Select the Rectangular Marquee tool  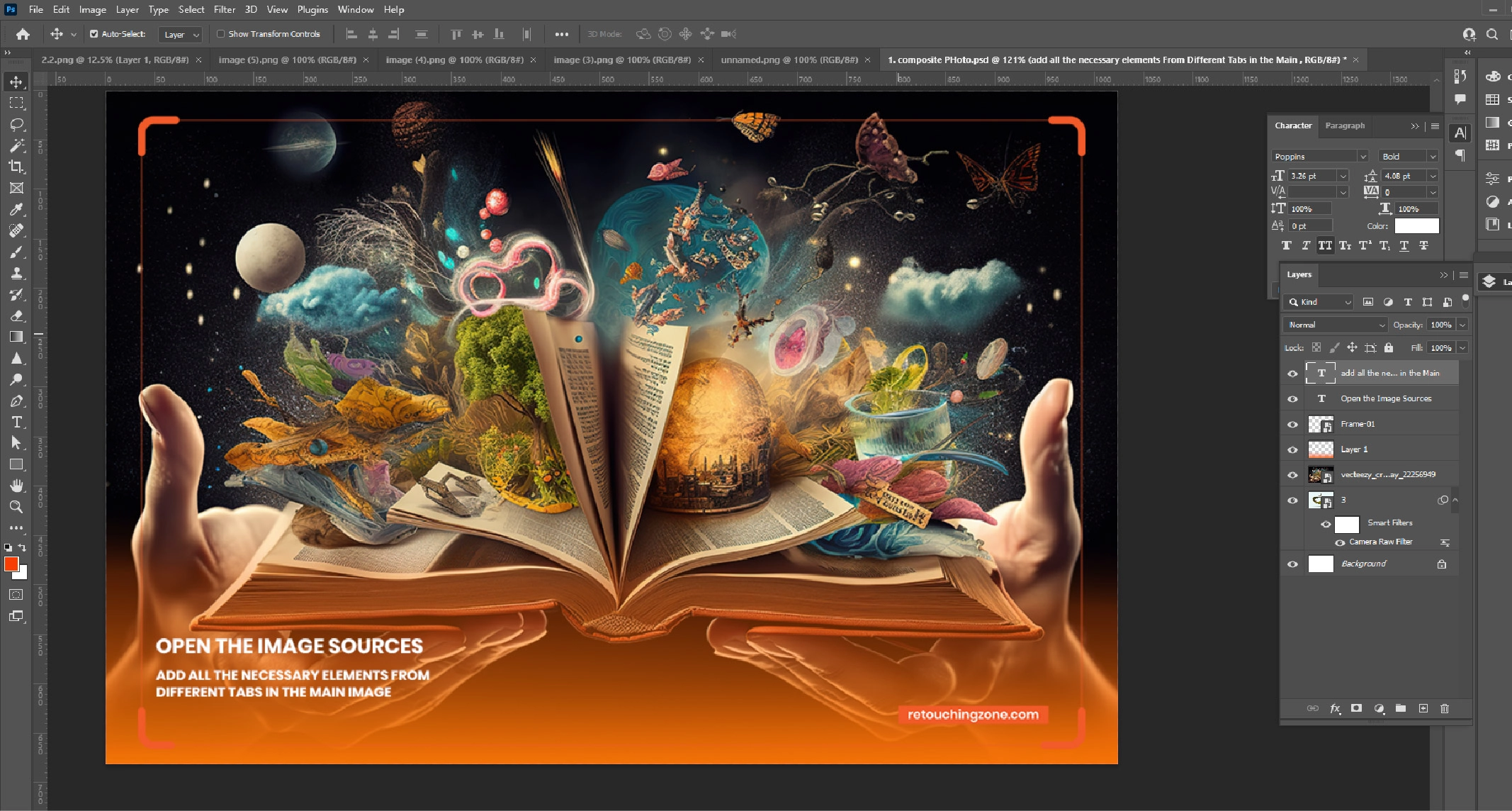click(x=16, y=103)
